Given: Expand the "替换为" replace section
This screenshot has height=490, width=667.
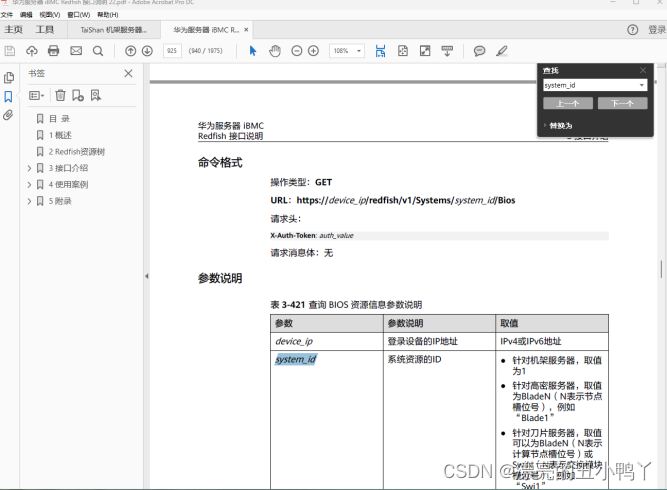Looking at the screenshot, I should (545, 125).
